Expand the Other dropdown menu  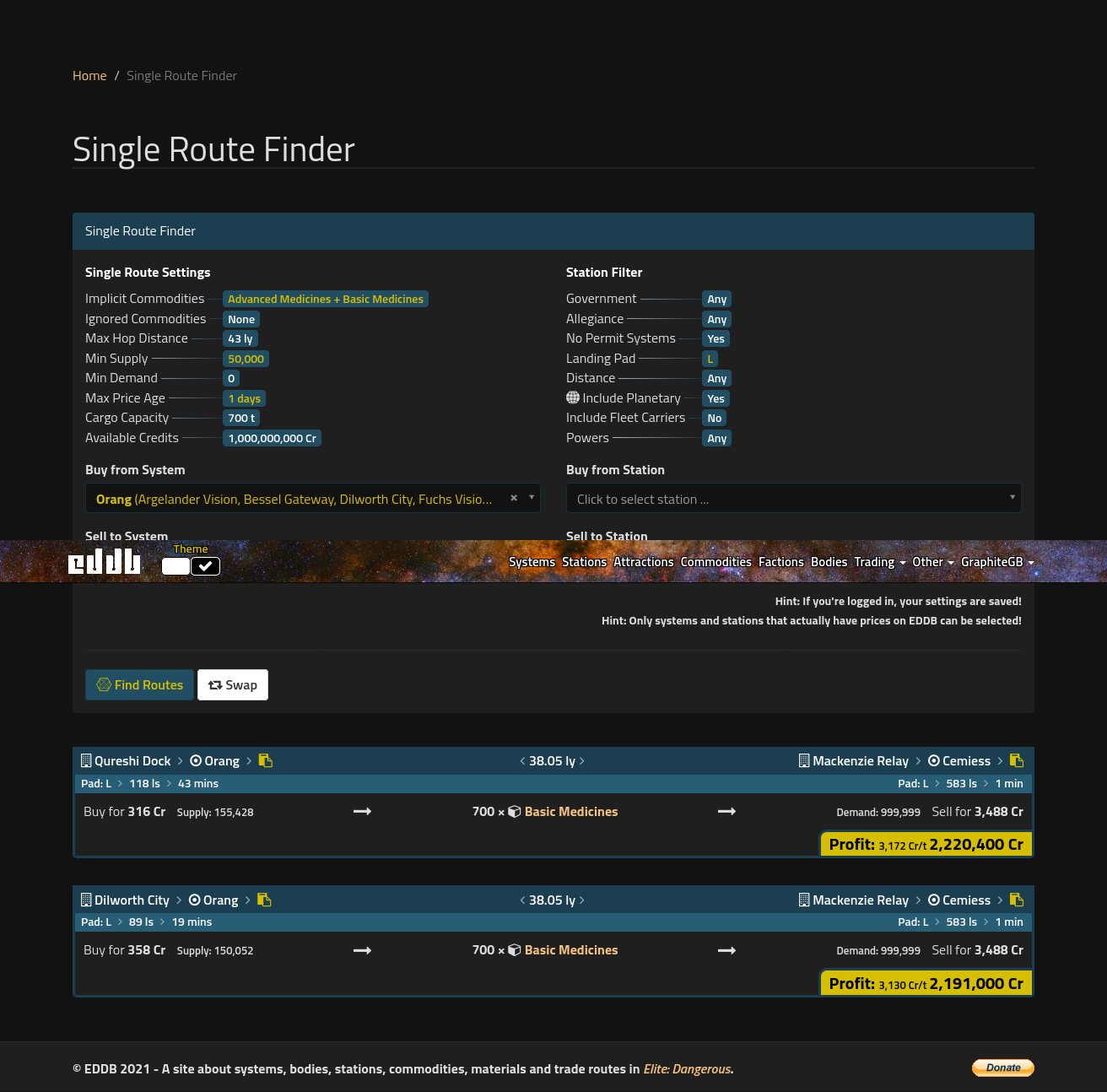[933, 562]
